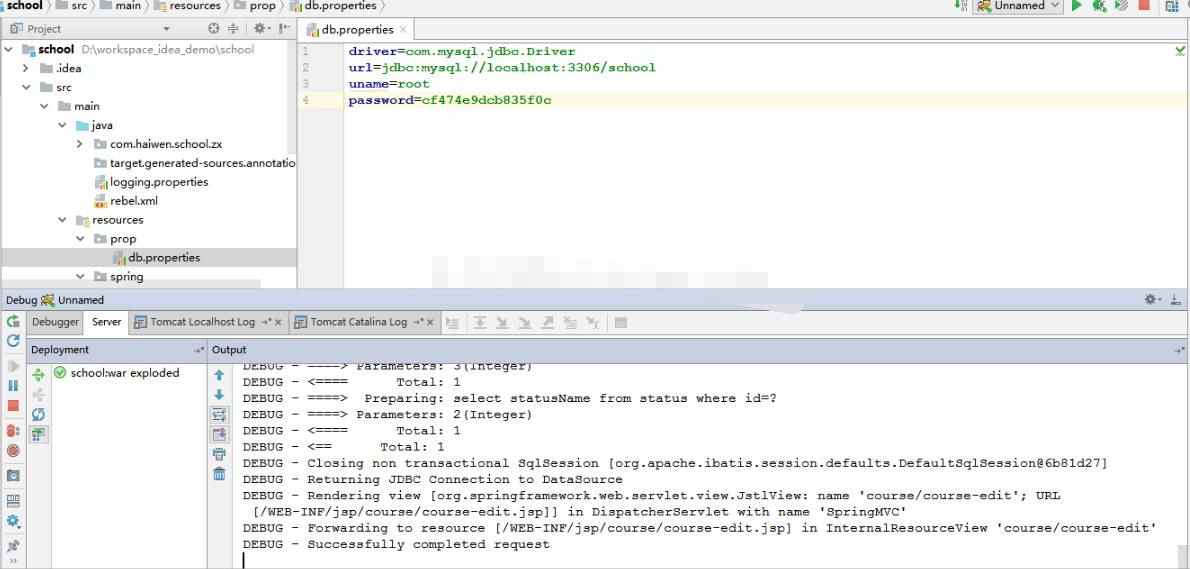1190x569 pixels.
Task: Click the Make Project build icon
Action: tap(962, 6)
